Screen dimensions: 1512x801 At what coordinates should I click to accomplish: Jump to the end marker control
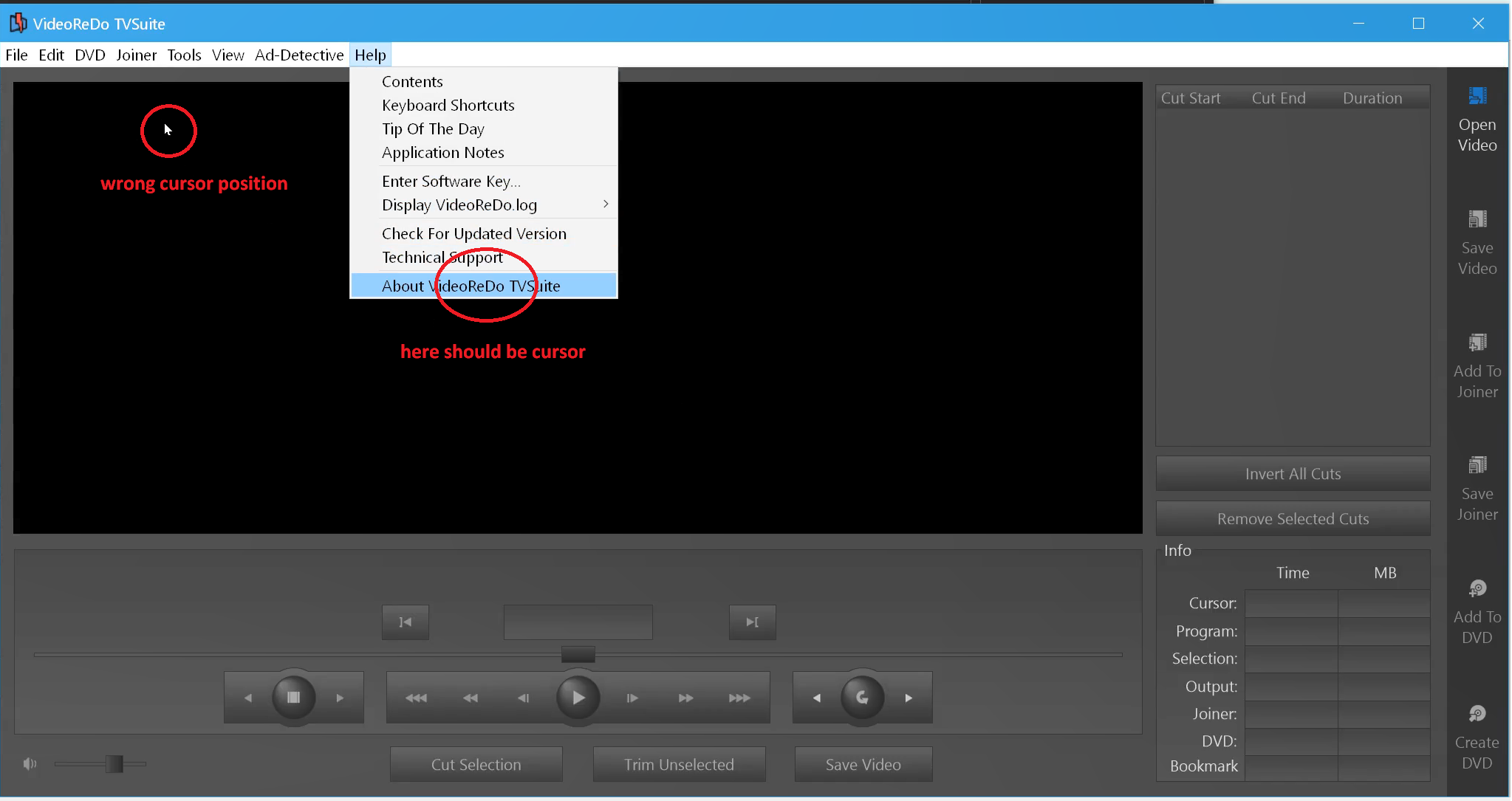pos(751,622)
